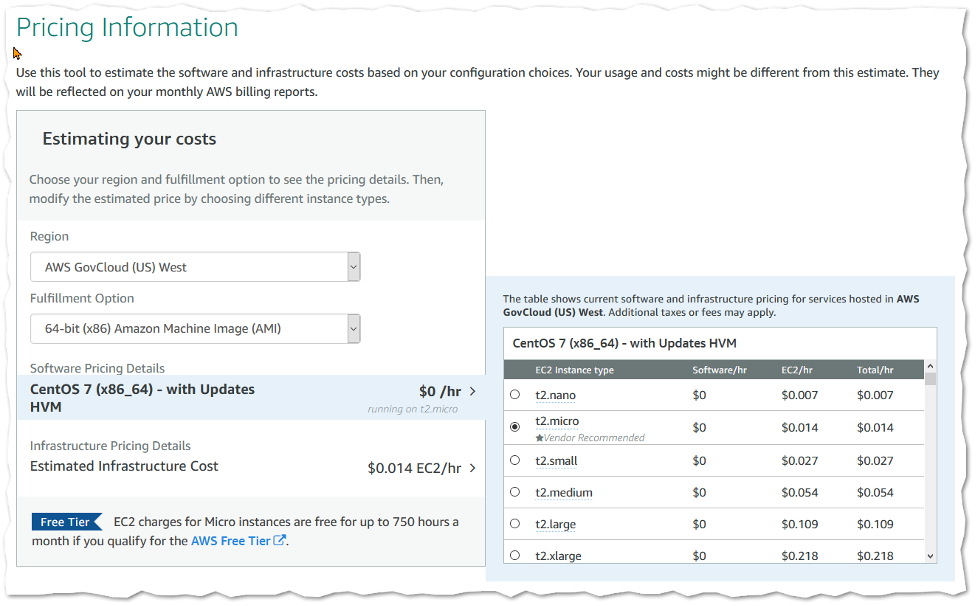
Task: Click the down arrow on the pricing table scrollbar
Action: (x=930, y=556)
